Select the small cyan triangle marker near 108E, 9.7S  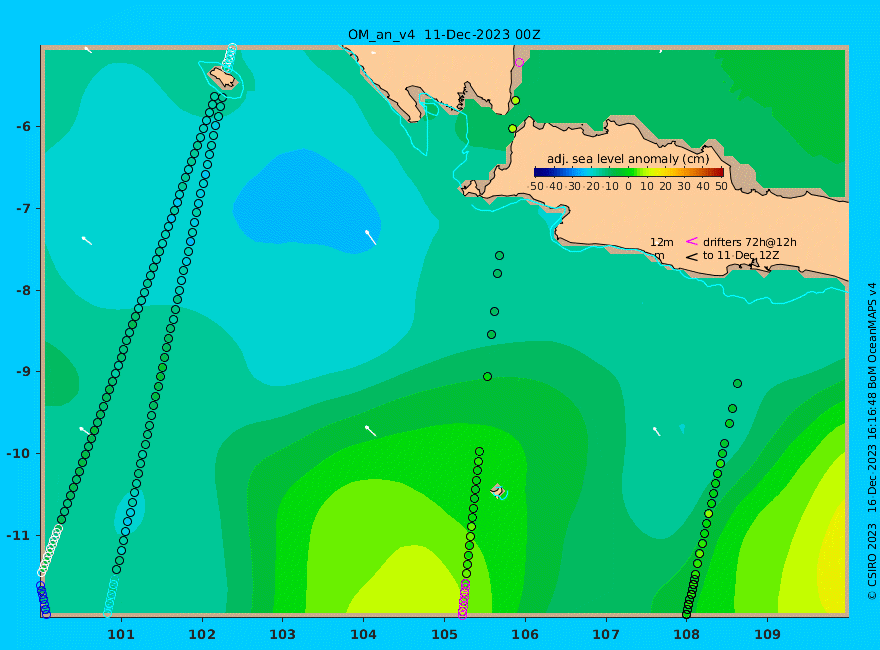682,429
